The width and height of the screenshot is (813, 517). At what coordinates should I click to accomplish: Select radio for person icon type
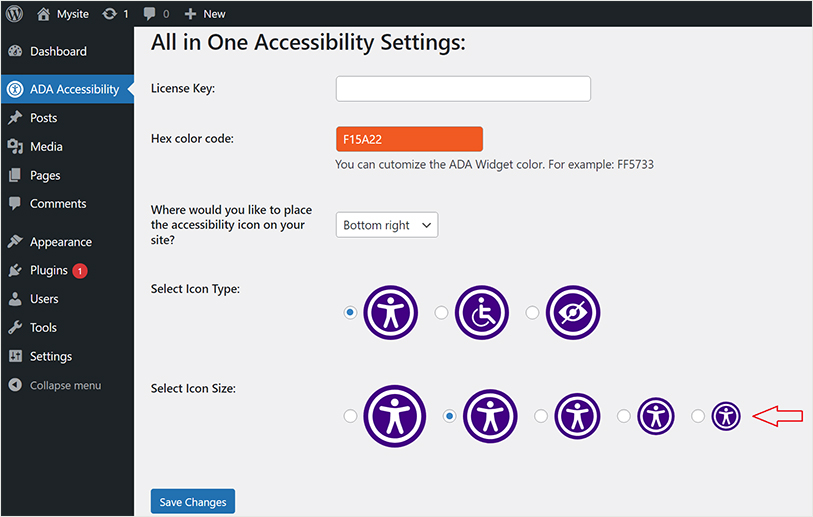(350, 313)
